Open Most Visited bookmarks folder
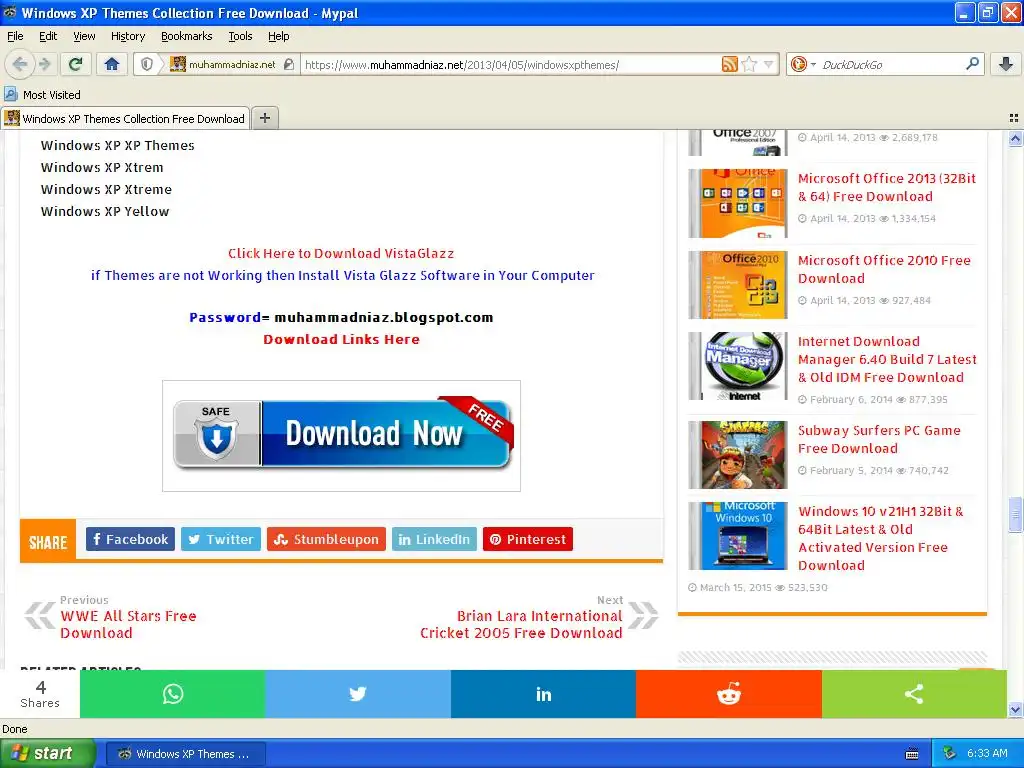Image resolution: width=1024 pixels, height=768 pixels. [x=42, y=95]
